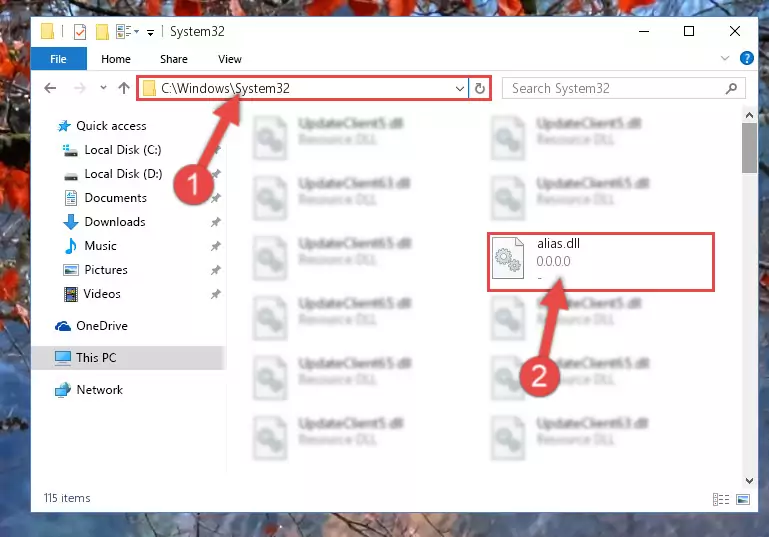Select the alias.dll file
Viewport: 769px width, 537px height.
pyautogui.click(x=600, y=262)
